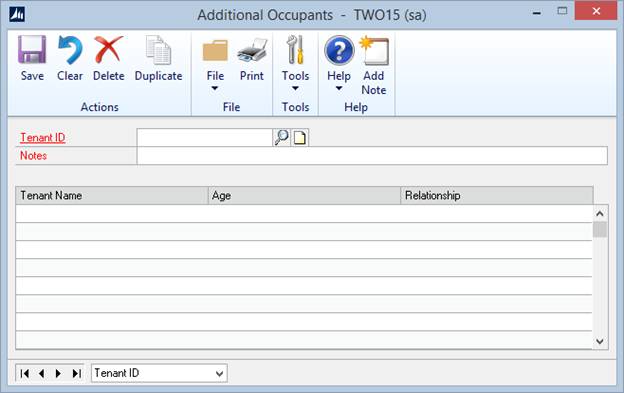
Task: Click the Relationship column header
Action: click(497, 195)
